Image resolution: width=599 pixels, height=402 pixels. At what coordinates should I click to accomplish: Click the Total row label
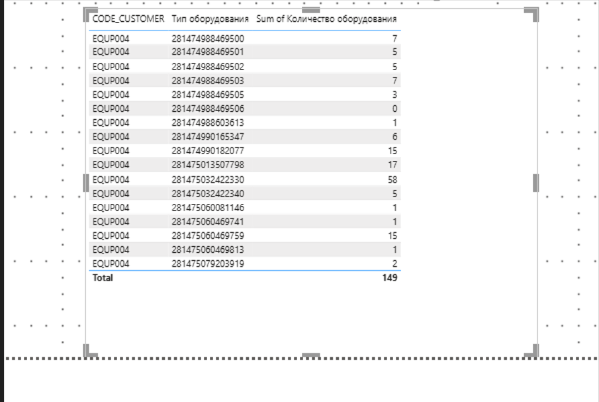click(103, 278)
